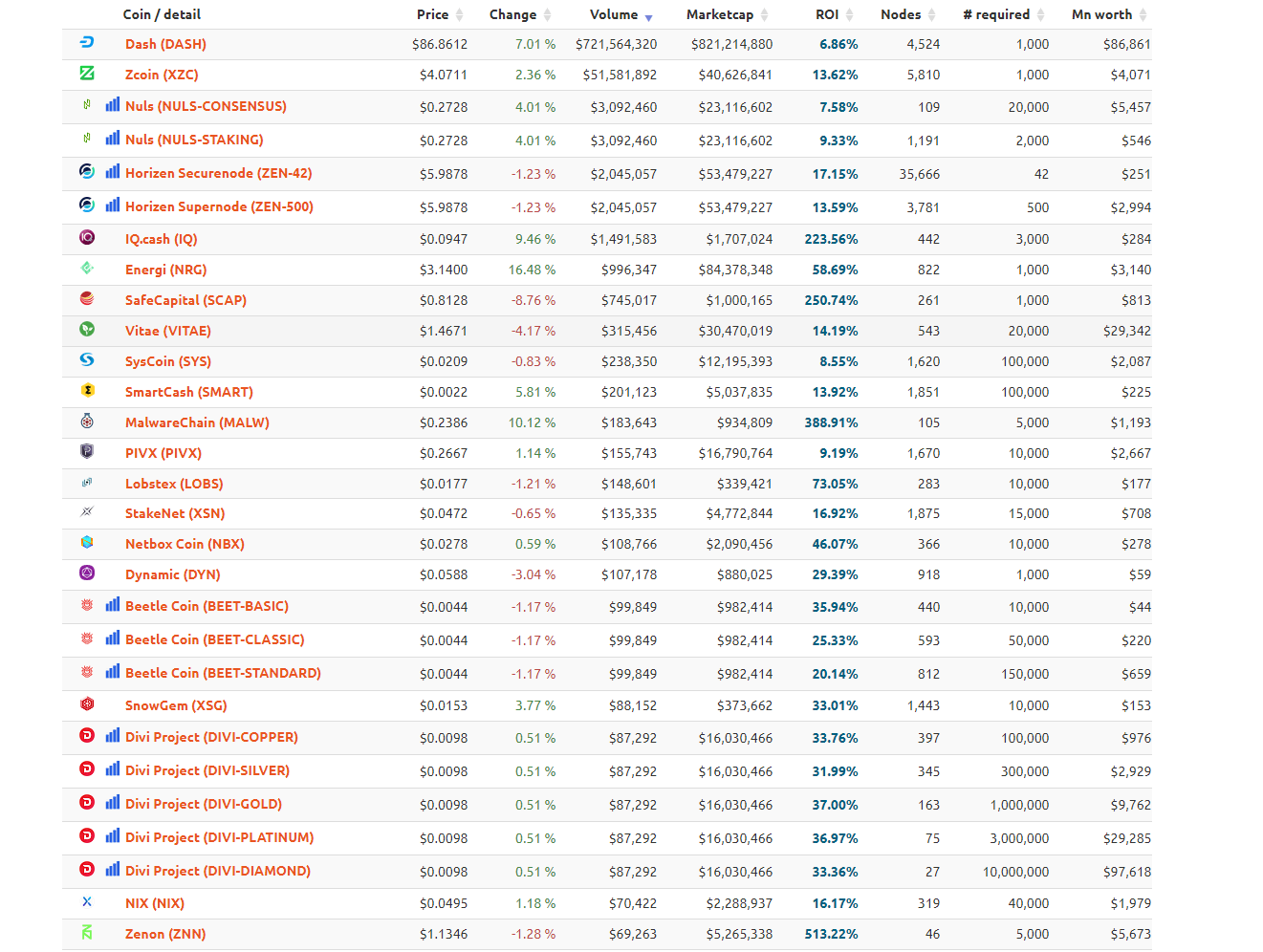Open the Zenon (ZNN) detail link
The image size is (1263, 952).
coord(165,934)
